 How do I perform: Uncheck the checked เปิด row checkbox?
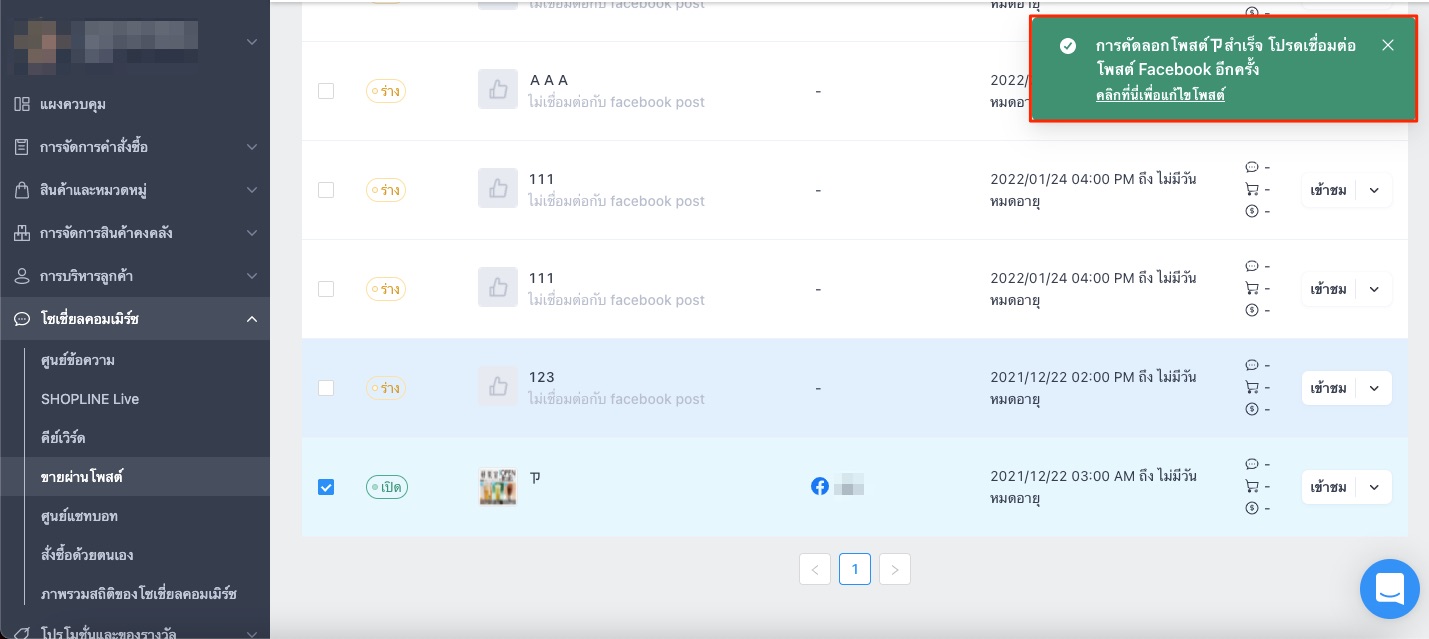tap(326, 487)
